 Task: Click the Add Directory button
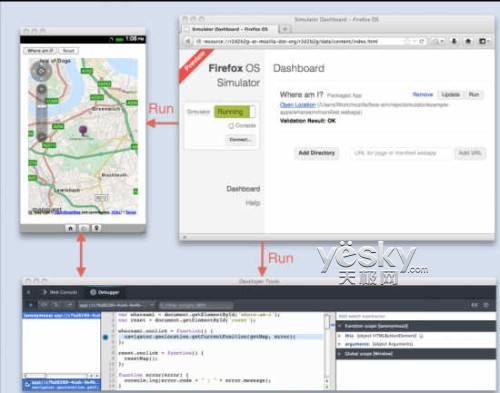[316, 153]
